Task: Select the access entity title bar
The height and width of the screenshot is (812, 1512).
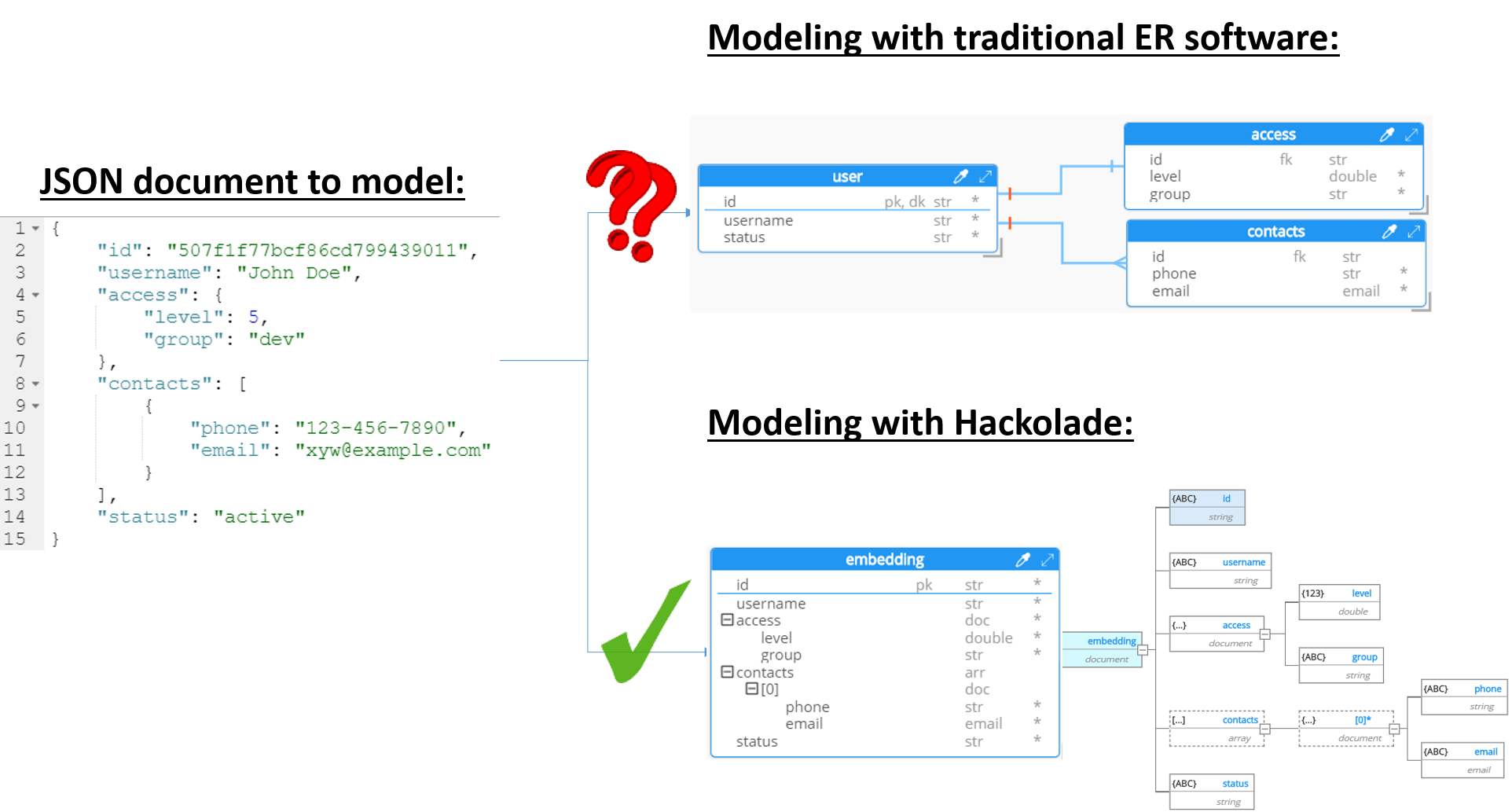Action: [x=1273, y=134]
